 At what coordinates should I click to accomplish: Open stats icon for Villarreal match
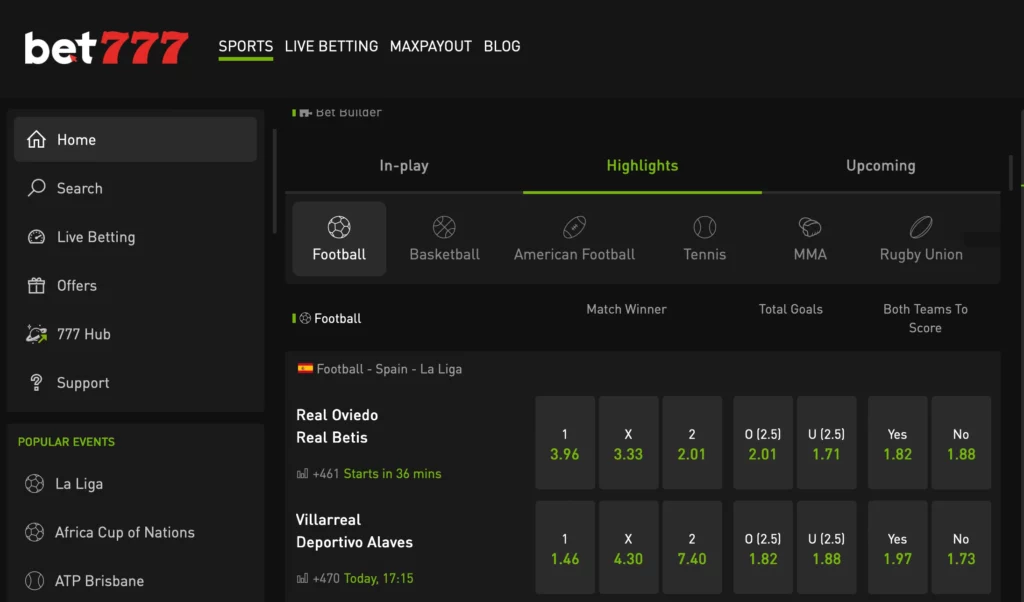pyautogui.click(x=302, y=578)
